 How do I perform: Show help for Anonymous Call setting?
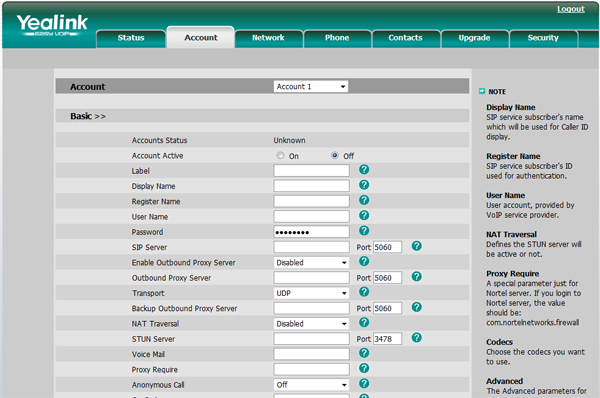[x=364, y=384]
